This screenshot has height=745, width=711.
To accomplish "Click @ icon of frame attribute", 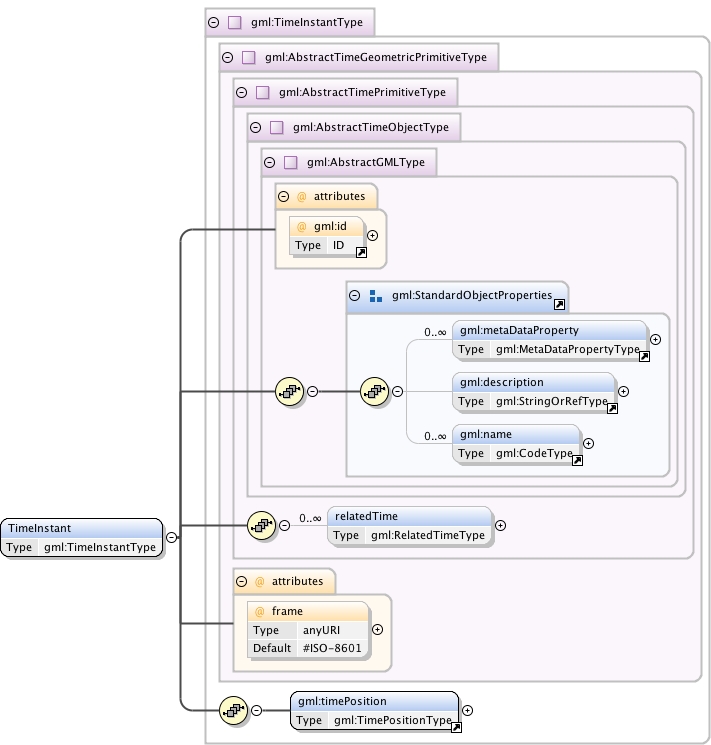I will (259, 611).
